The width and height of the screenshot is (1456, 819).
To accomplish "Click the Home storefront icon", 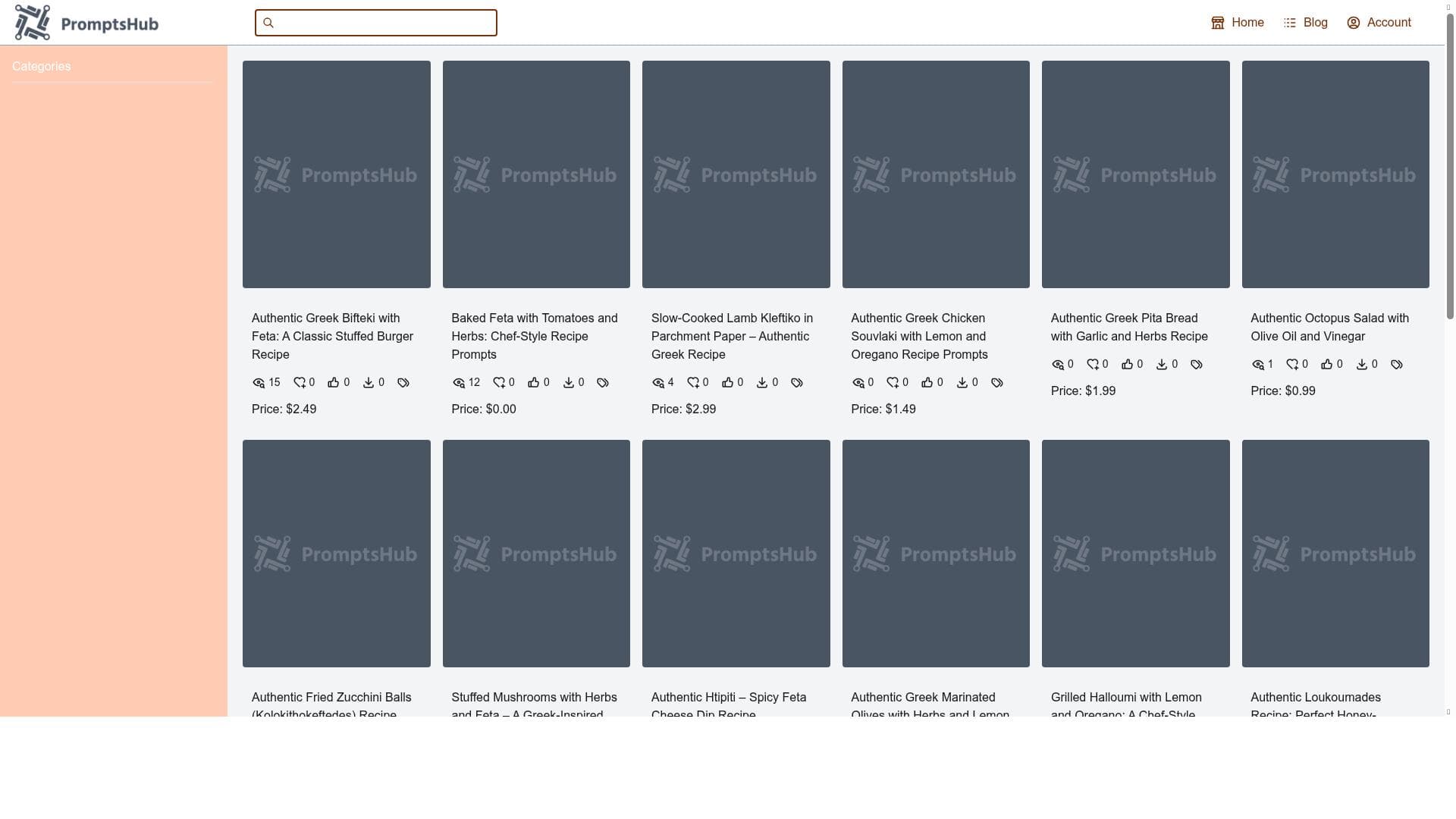I will [1218, 23].
